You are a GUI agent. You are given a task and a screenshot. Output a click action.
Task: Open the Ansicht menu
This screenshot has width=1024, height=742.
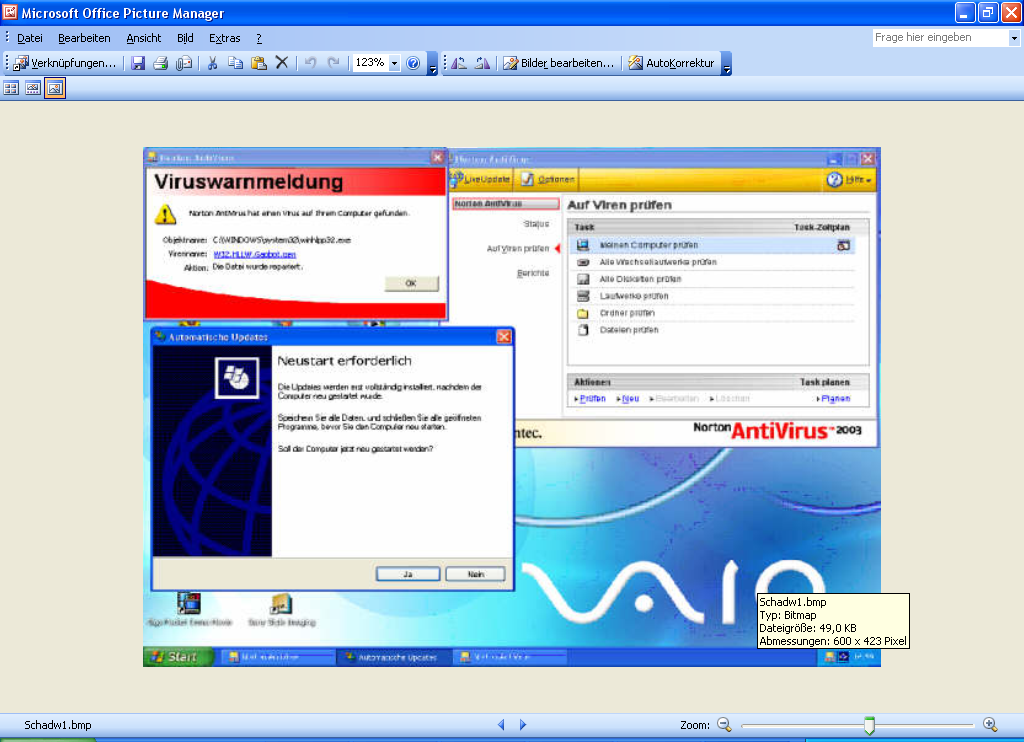click(144, 39)
